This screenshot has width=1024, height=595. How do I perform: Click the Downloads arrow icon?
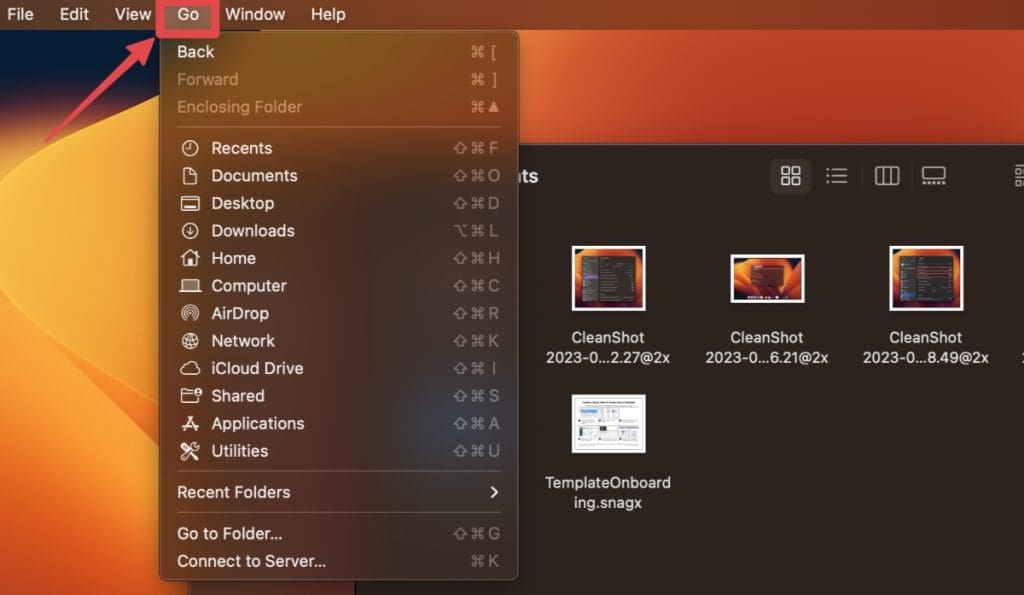click(x=190, y=231)
